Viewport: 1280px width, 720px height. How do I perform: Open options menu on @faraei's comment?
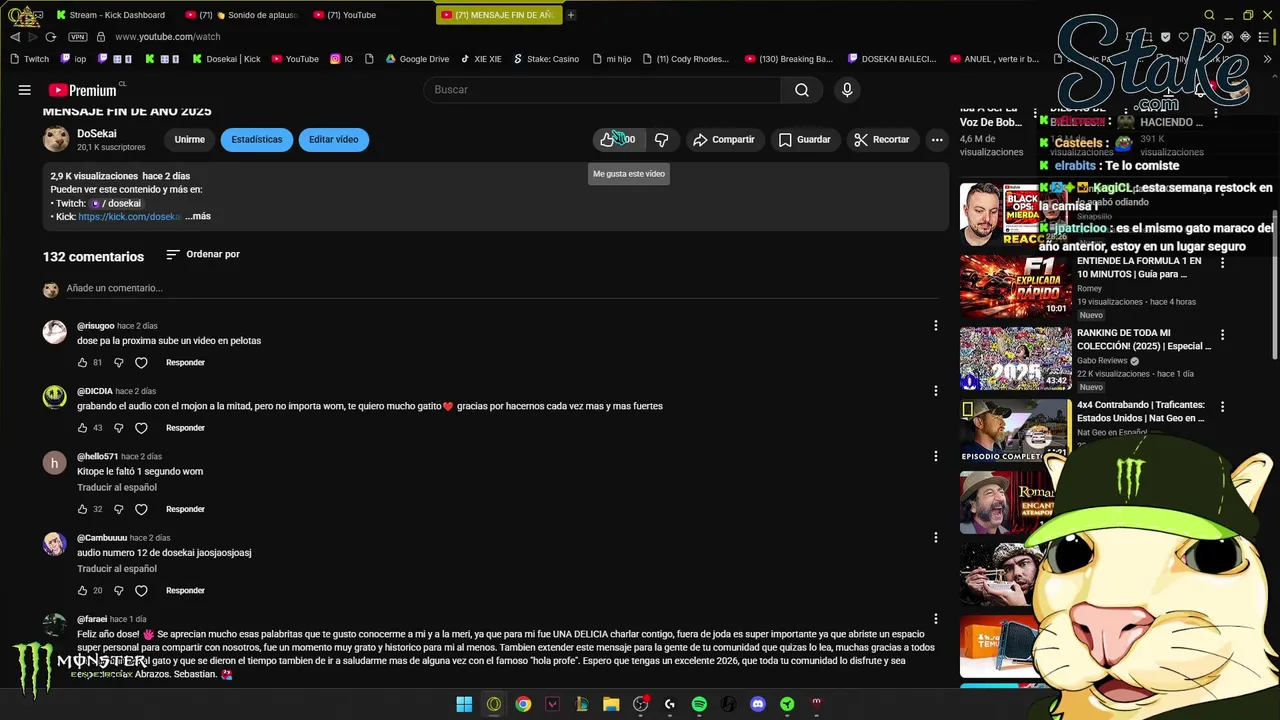[936, 619]
